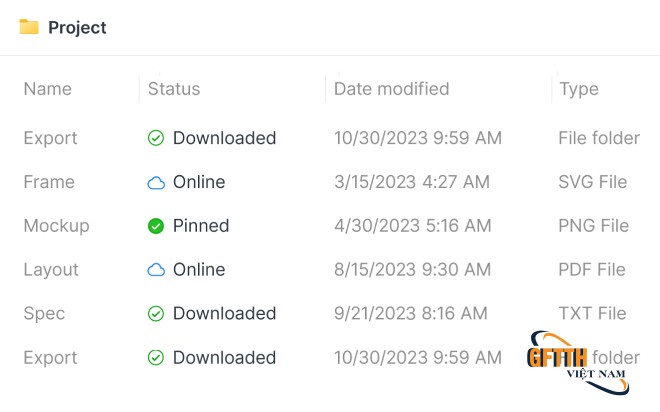Screen dimensions: 660x412
Task: Sort by the Name column header
Action: pyautogui.click(x=48, y=89)
